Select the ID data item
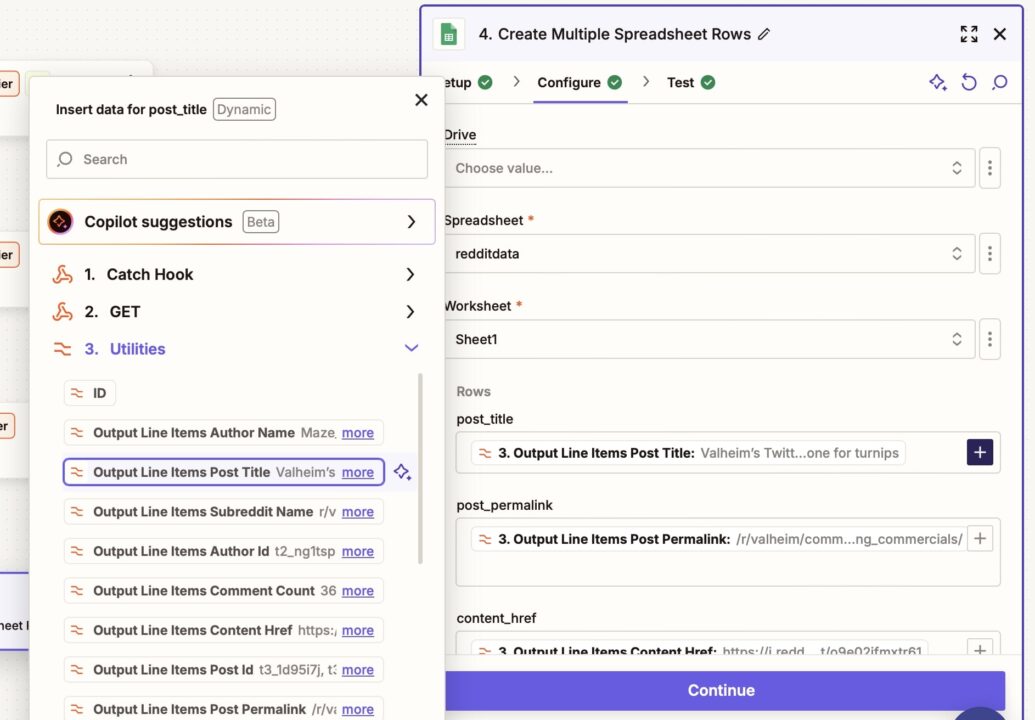 tap(90, 393)
